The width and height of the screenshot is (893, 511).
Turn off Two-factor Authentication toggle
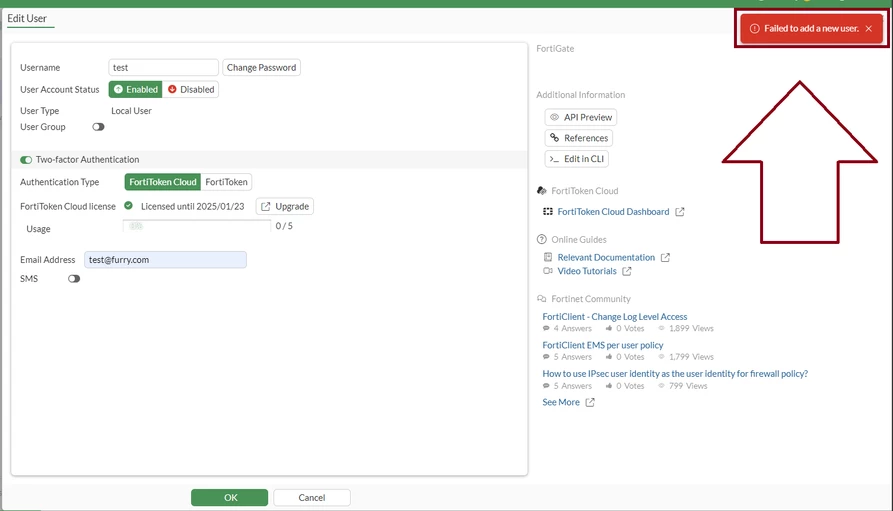[26, 160]
